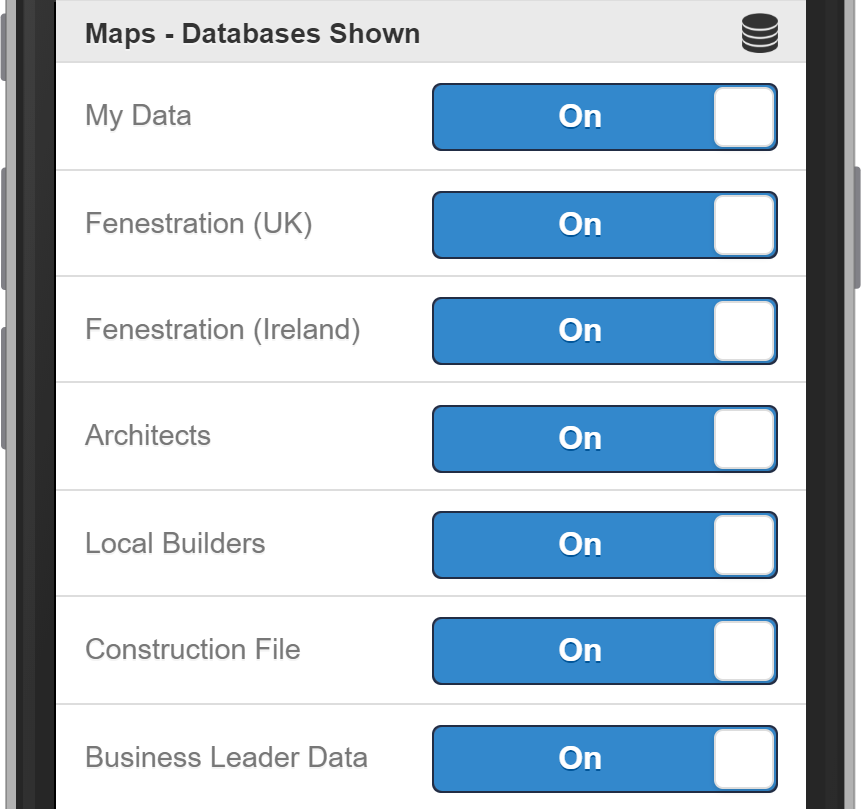Click the Fenestration (Ireland) label

point(222,330)
